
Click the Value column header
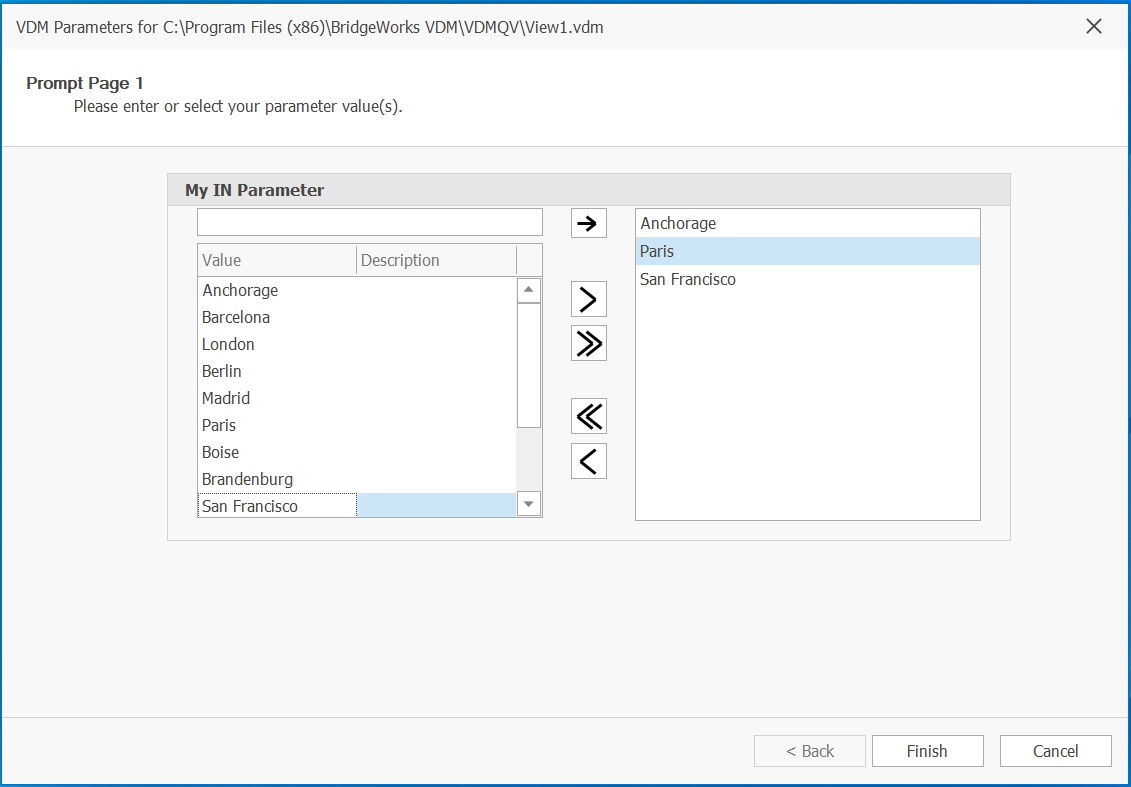(x=277, y=260)
